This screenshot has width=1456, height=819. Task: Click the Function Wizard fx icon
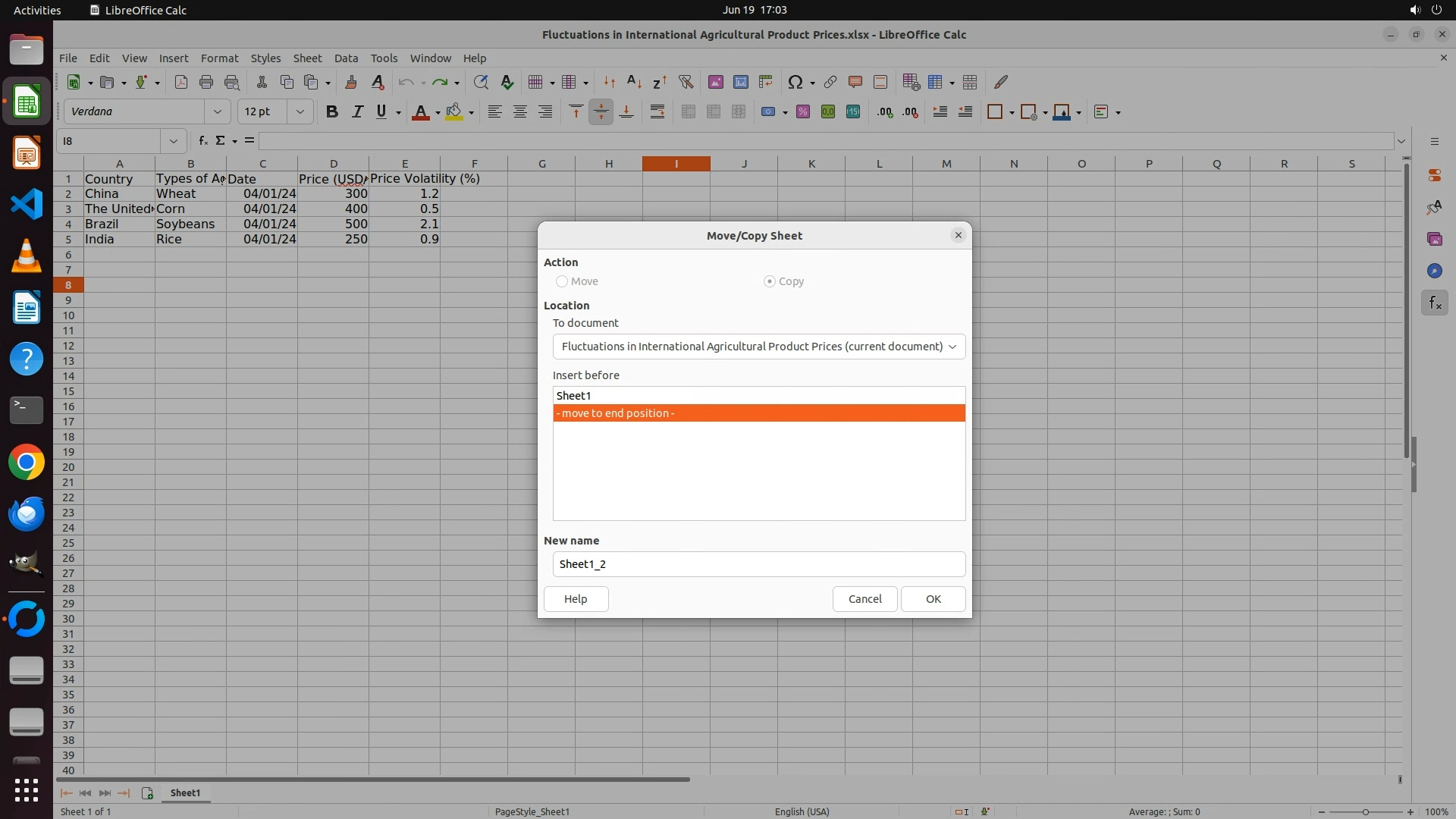pyautogui.click(x=202, y=141)
